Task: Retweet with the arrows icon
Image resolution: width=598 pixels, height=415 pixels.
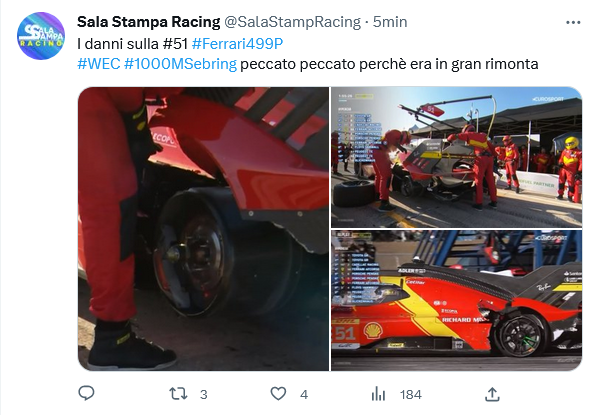Action: pyautogui.click(x=178, y=394)
